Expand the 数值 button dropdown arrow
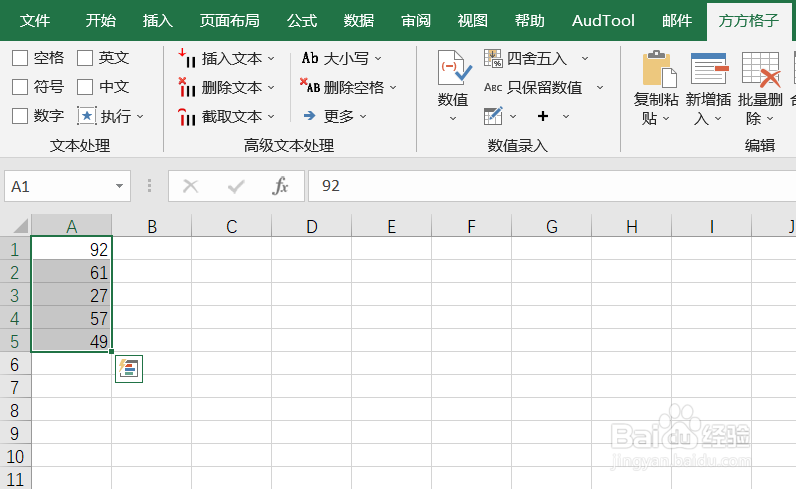This screenshot has width=796, height=489. coord(453,119)
